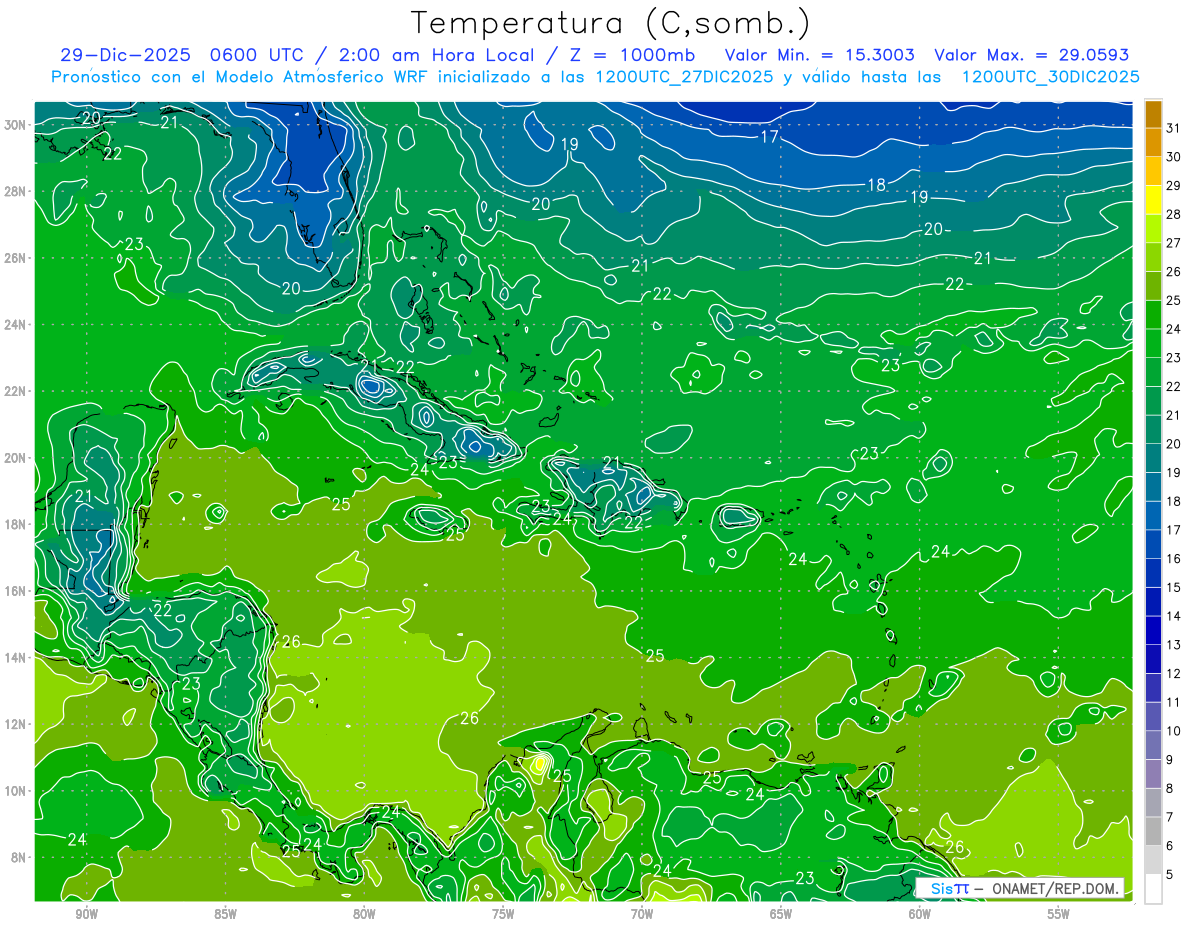Click the '14N' latitude axis label

coord(17,658)
